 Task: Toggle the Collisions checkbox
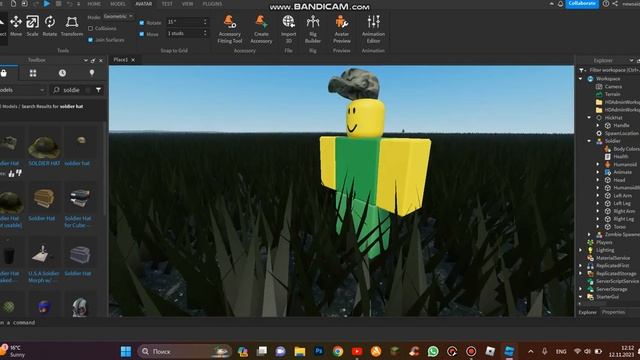(x=91, y=29)
